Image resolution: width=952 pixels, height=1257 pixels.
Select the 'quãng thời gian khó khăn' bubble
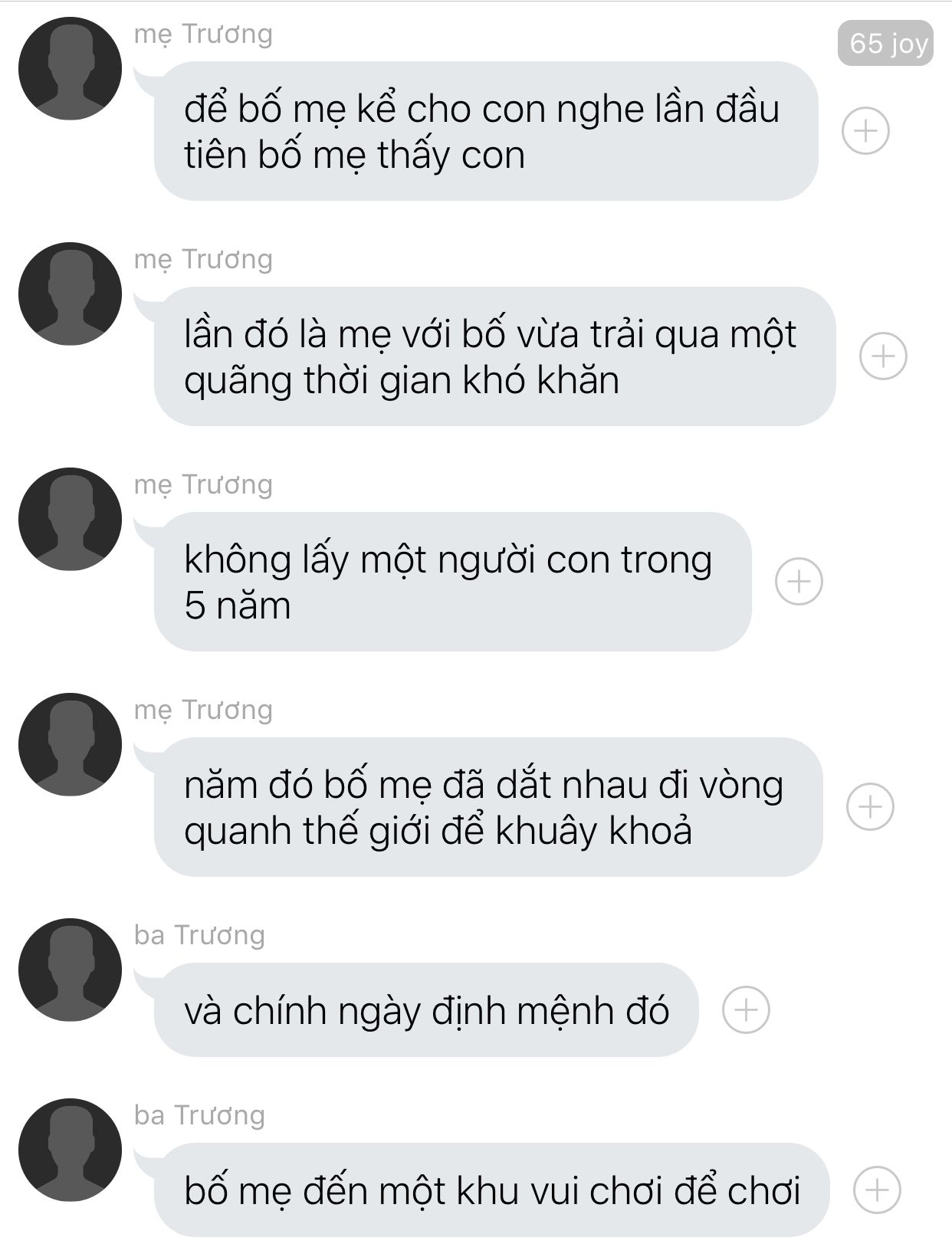click(494, 356)
